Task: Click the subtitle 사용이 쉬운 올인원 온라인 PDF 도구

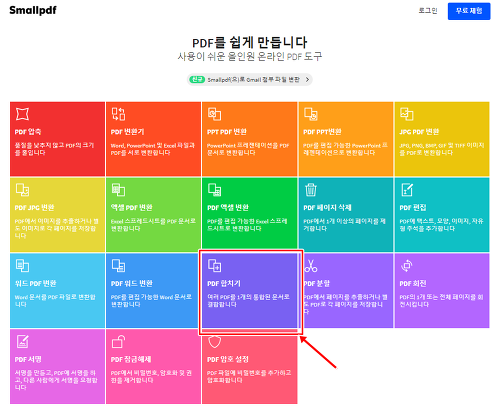Action: [250, 56]
